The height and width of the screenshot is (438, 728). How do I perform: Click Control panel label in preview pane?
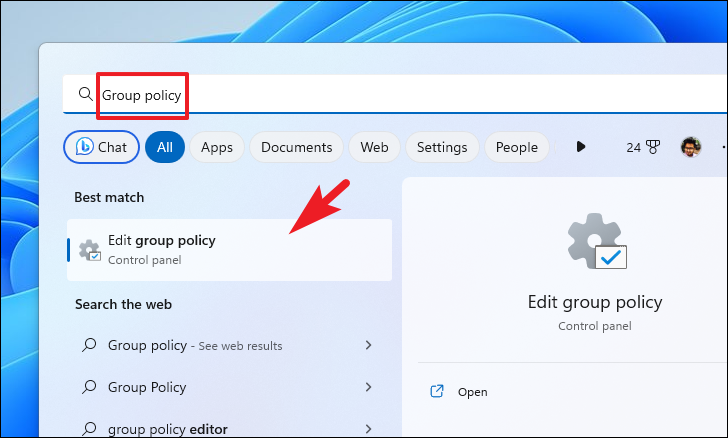coord(595,326)
